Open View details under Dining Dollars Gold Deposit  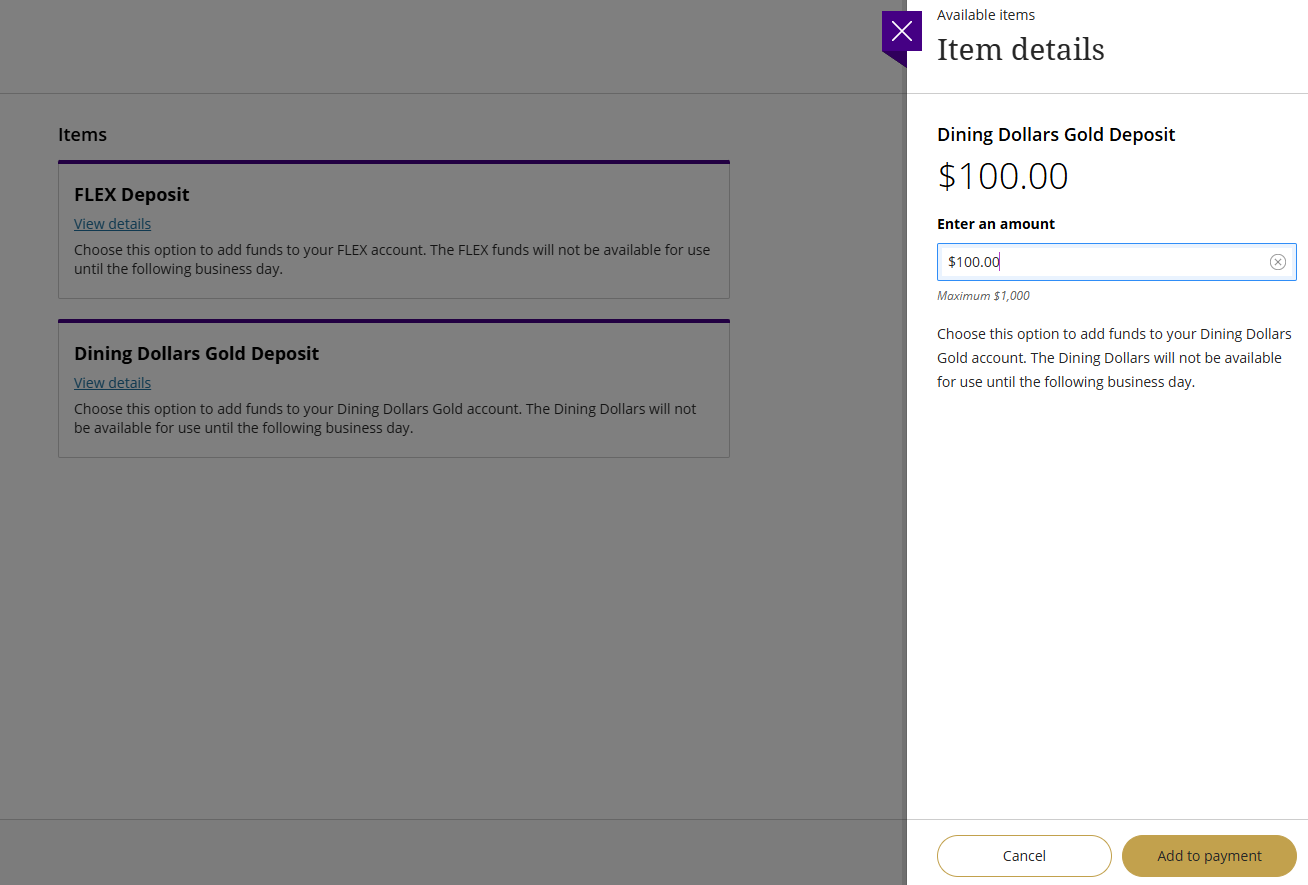pyautogui.click(x=112, y=383)
